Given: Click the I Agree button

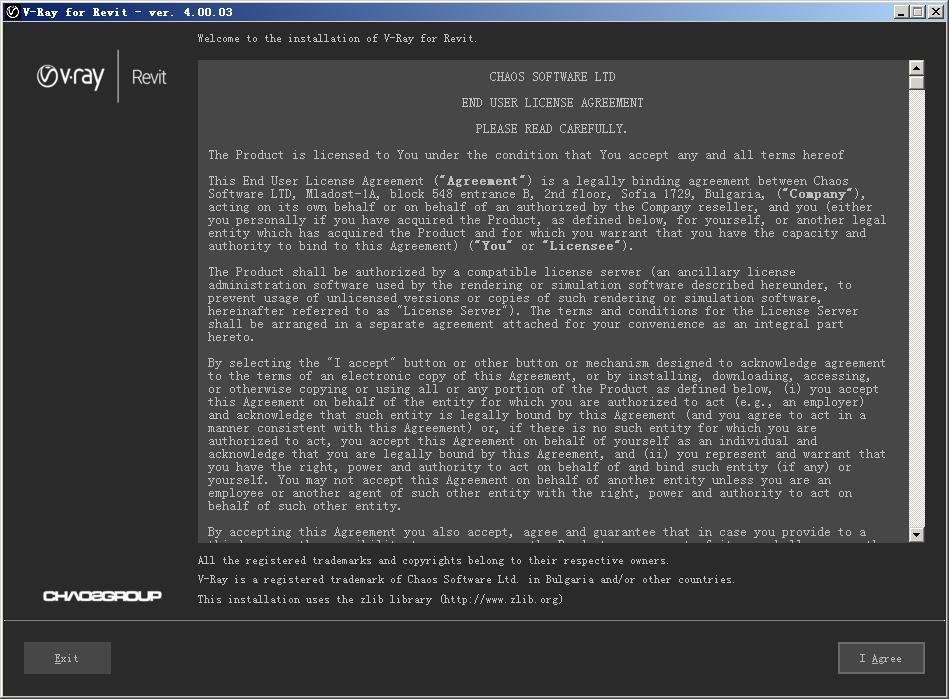Looking at the screenshot, I should coord(881,658).
